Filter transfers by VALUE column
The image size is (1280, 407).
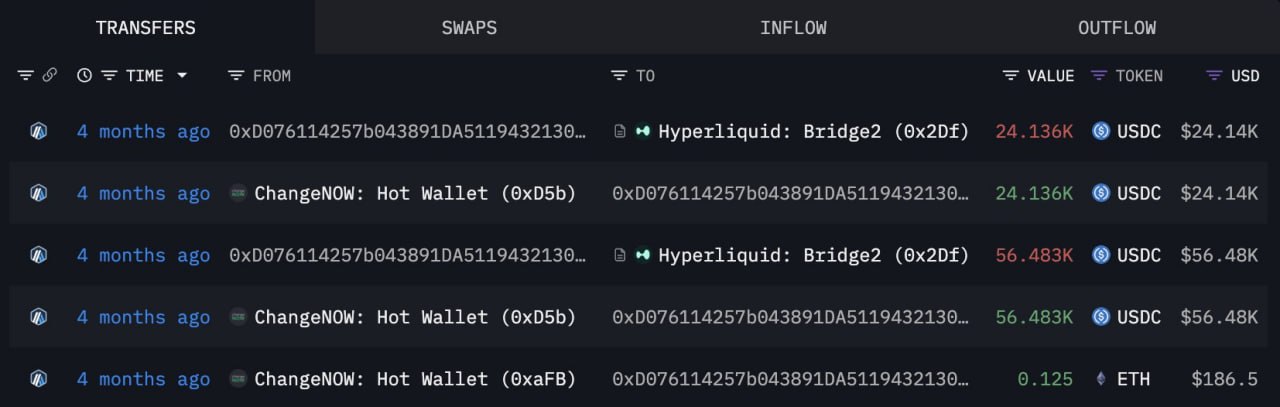pyautogui.click(x=1011, y=76)
